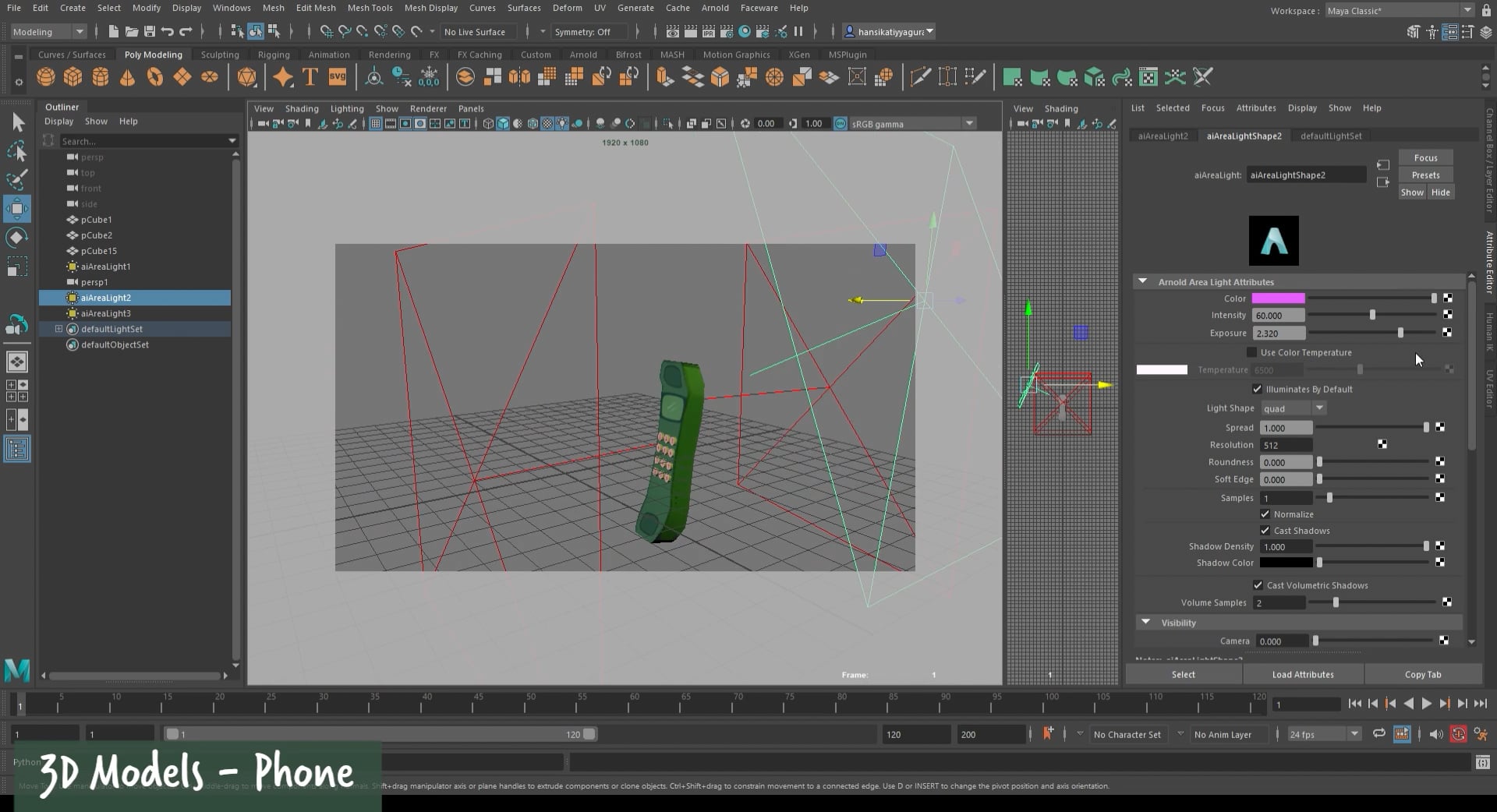Click the Save scene icon
Viewport: 1497px width, 812px height.
(150, 32)
